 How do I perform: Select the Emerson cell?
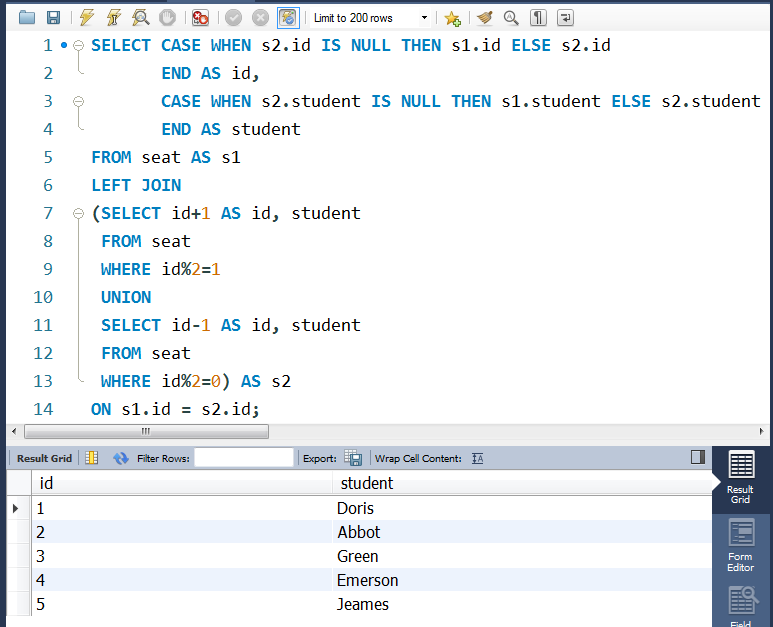[522, 580]
